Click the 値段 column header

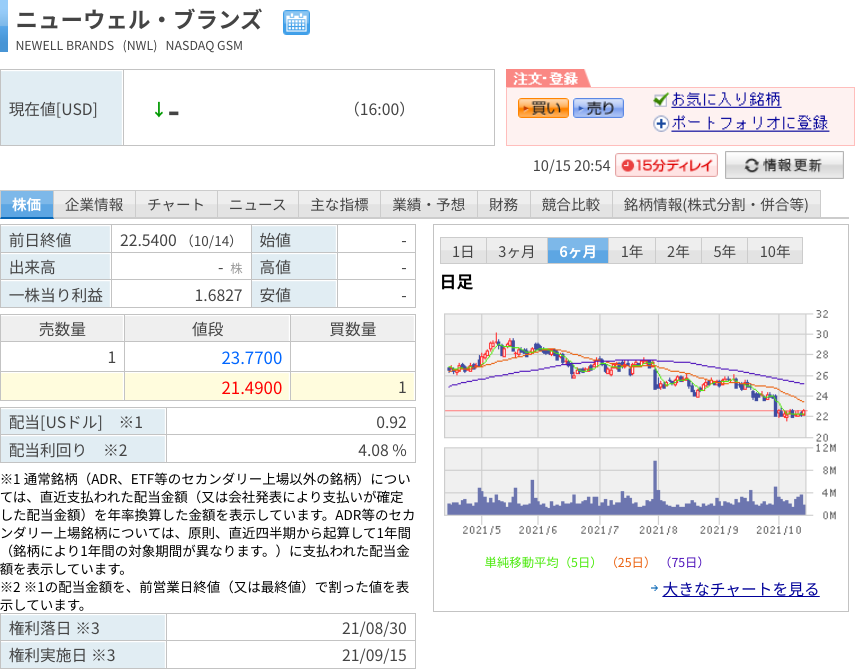(x=208, y=328)
